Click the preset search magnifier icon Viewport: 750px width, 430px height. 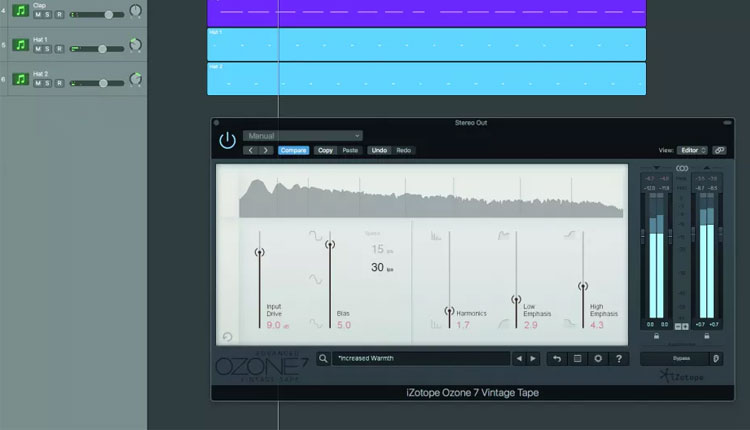324,358
